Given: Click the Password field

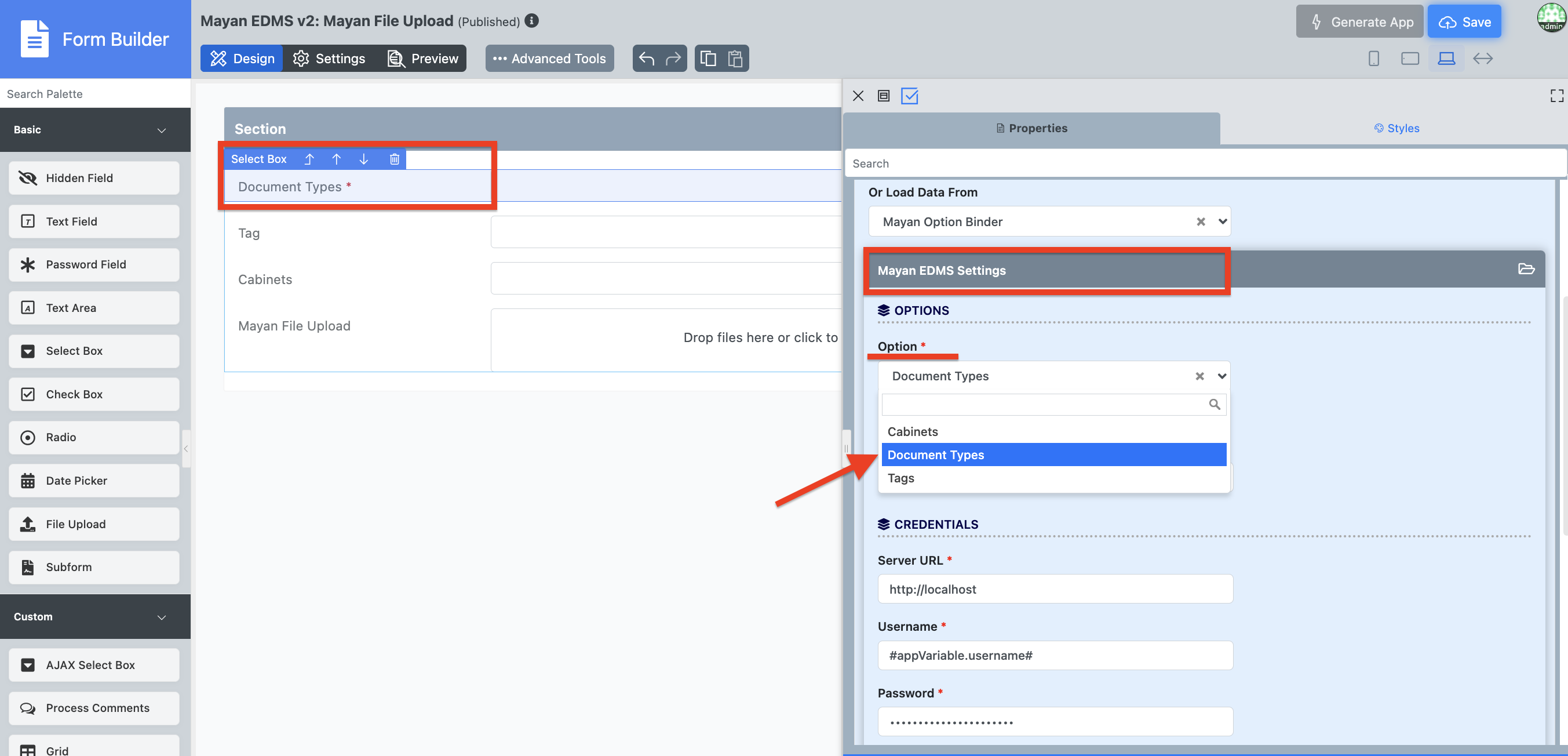Looking at the screenshot, I should 1055,722.
